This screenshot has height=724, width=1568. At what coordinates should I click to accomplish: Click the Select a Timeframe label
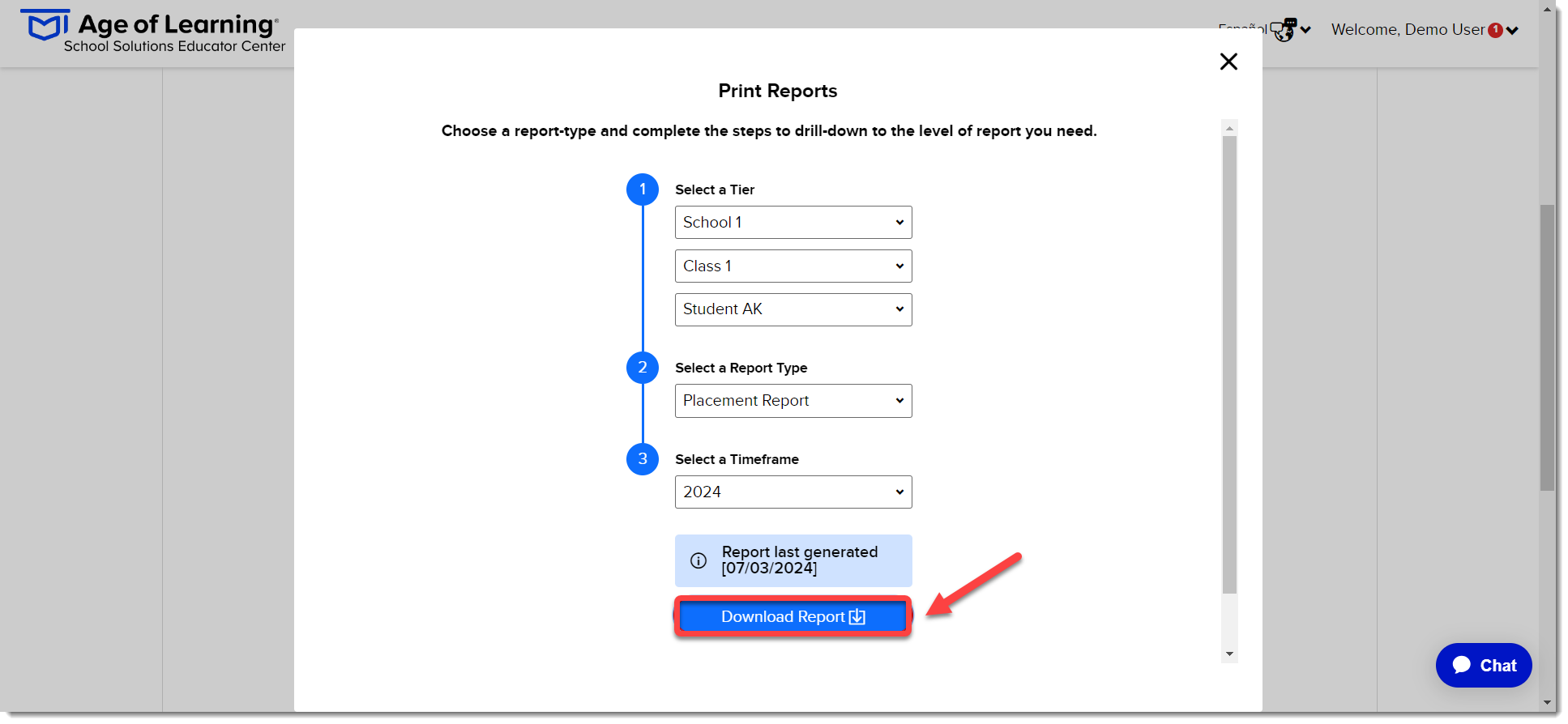click(737, 459)
